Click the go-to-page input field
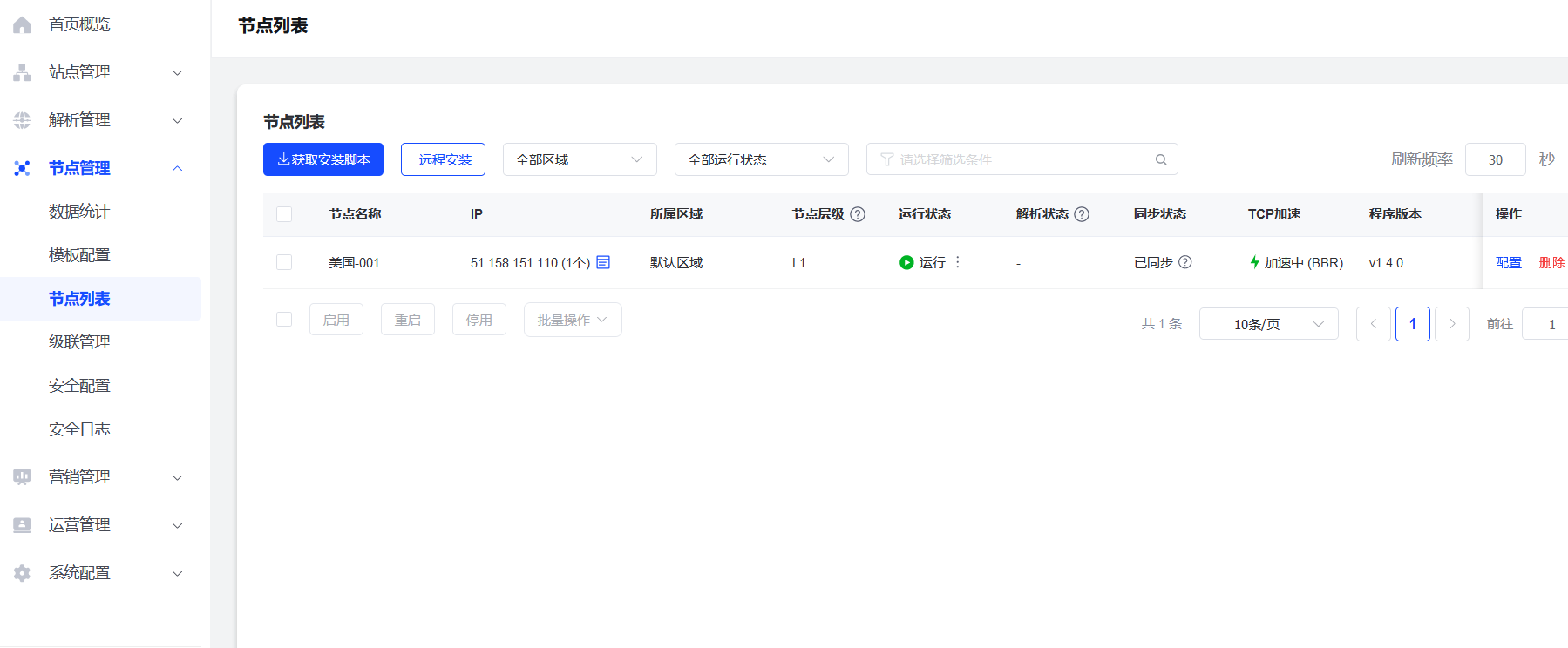1568x648 pixels. pyautogui.click(x=1544, y=324)
